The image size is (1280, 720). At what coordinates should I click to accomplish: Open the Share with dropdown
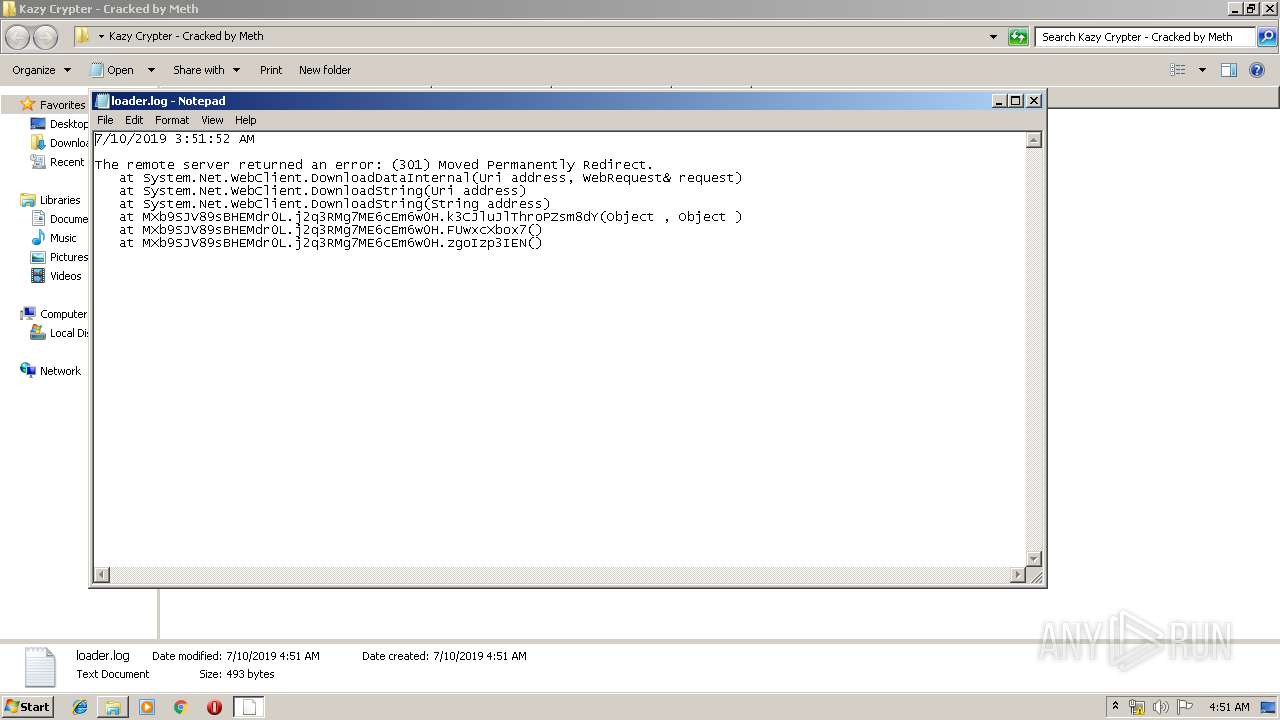[x=206, y=70]
